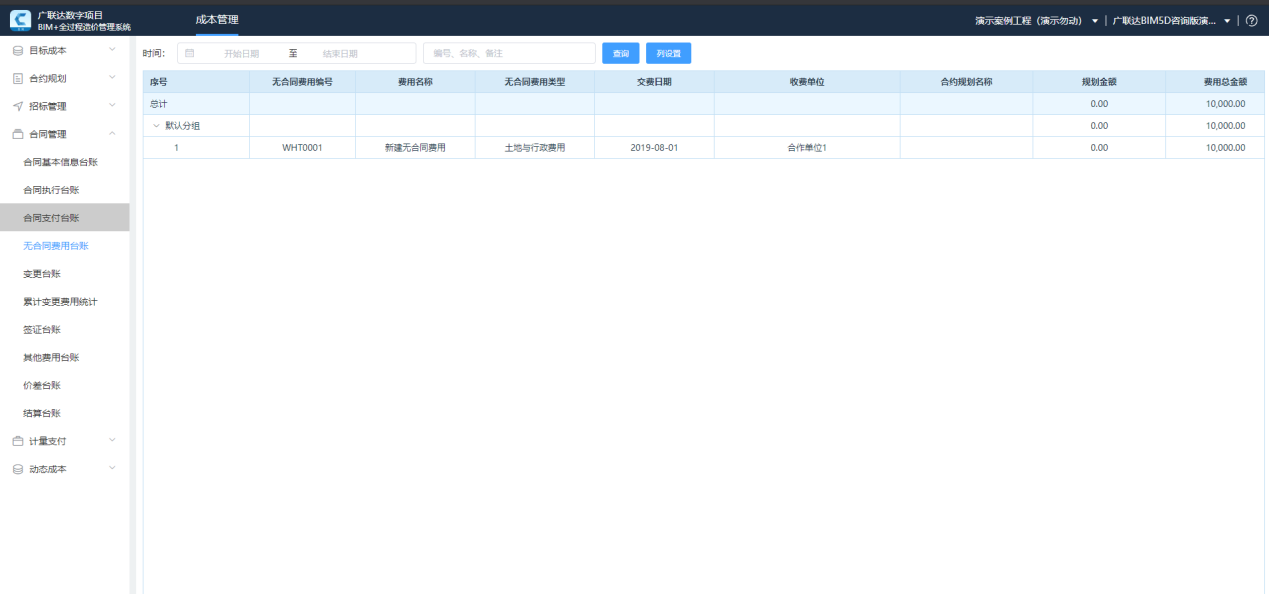The image size is (1269, 594).
Task: Open the 演示案例工程 project dropdown
Action: pyautogui.click(x=1037, y=21)
